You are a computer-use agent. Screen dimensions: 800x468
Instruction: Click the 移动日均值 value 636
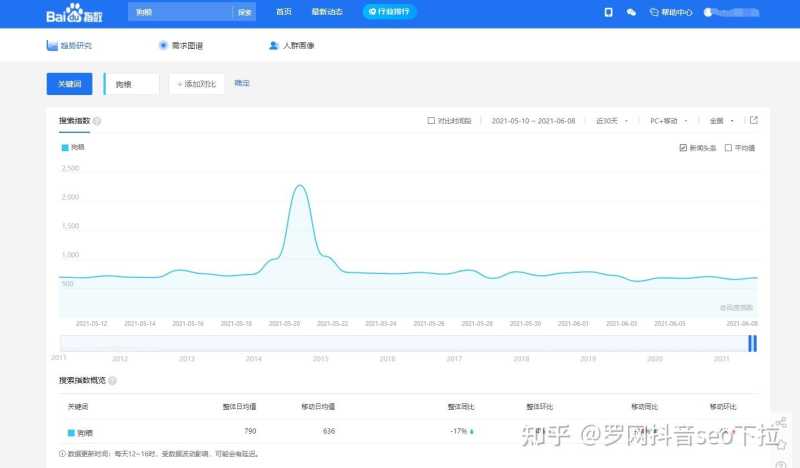329,431
